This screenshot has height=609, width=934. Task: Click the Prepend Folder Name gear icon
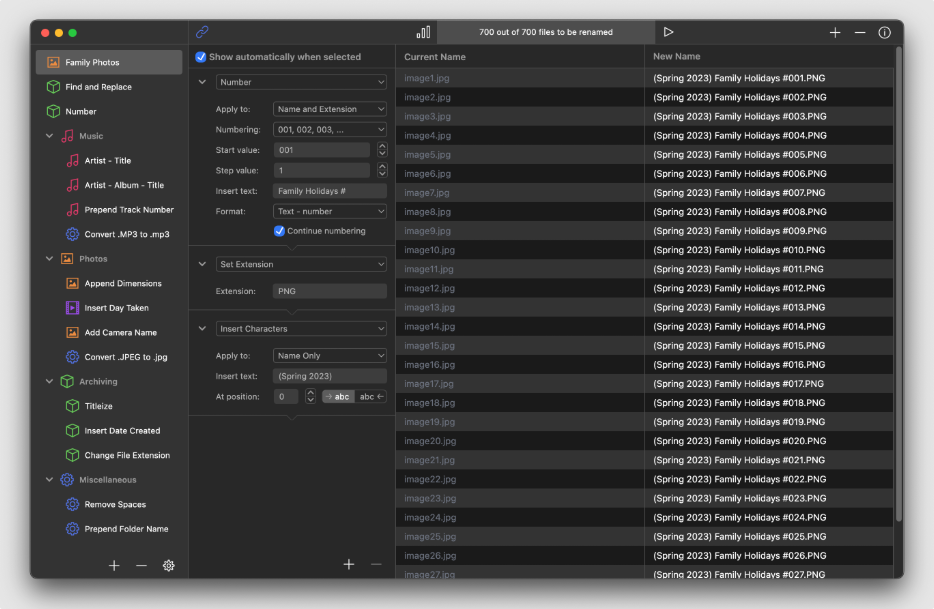[x=73, y=529]
